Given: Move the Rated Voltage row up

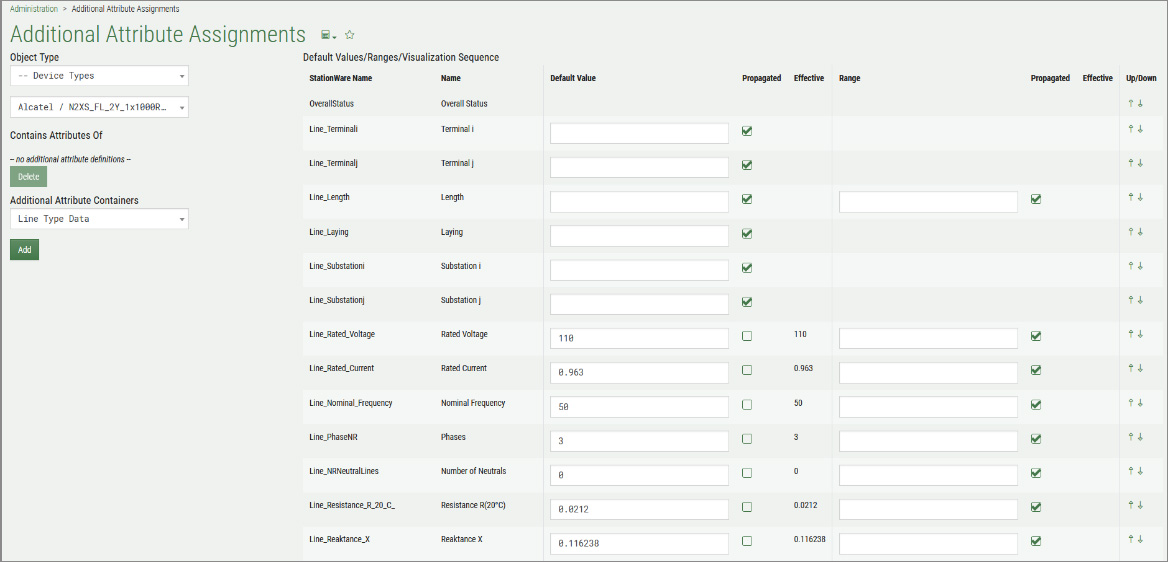Looking at the screenshot, I should click(x=1131, y=334).
